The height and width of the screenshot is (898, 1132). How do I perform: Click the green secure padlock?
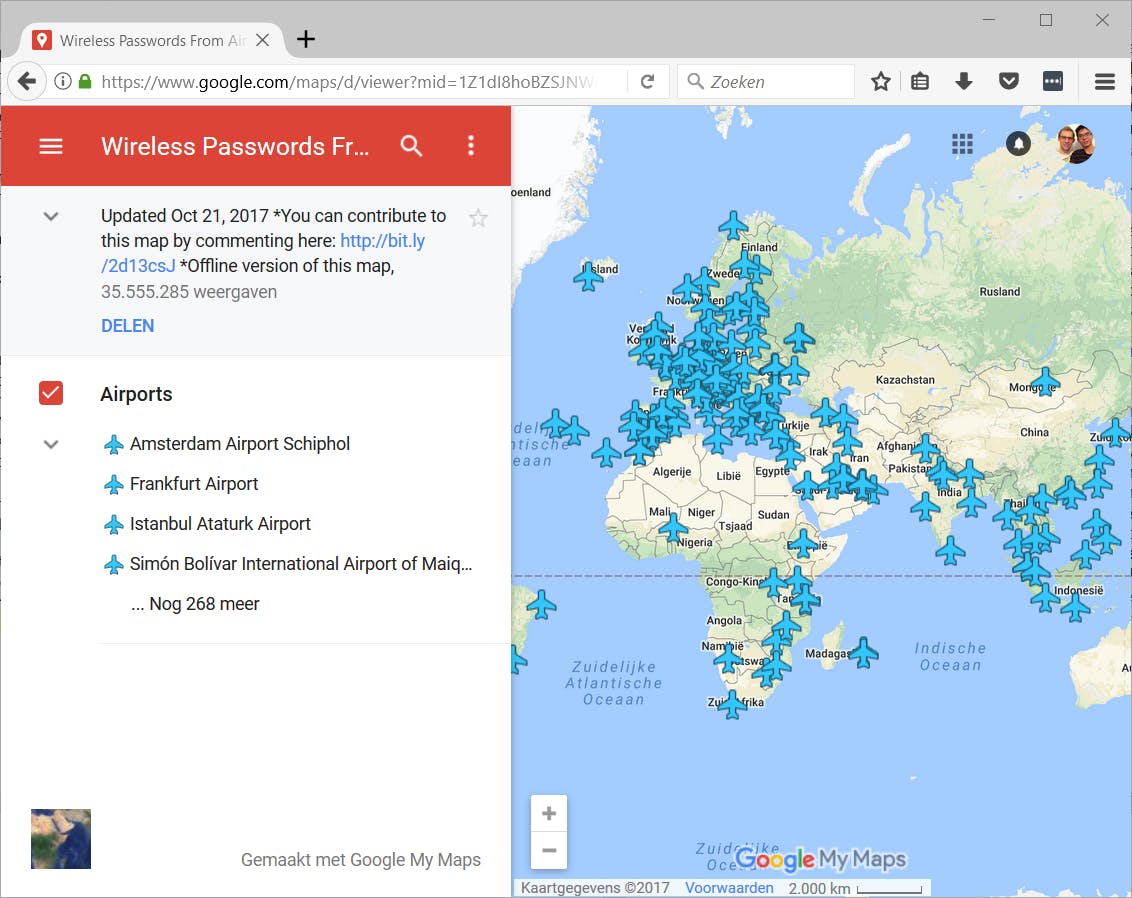(85, 82)
